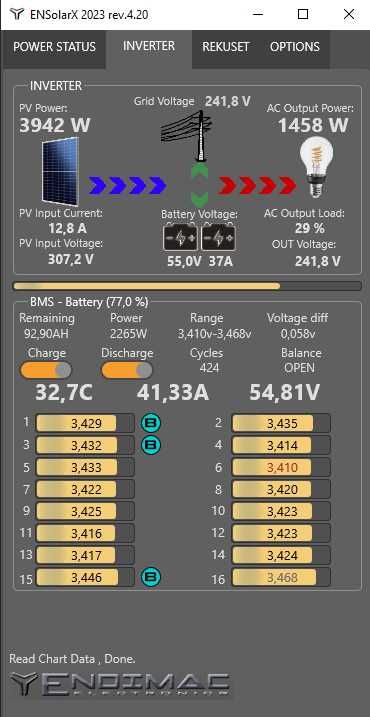Click the battery level progress bar
This screenshot has width=370, height=717.
[187, 286]
